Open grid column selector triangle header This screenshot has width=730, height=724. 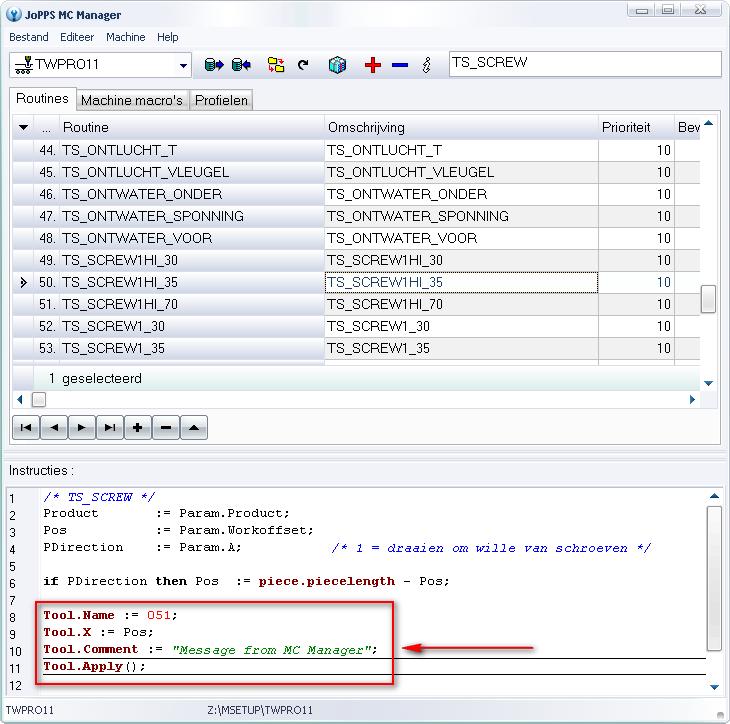[23, 127]
